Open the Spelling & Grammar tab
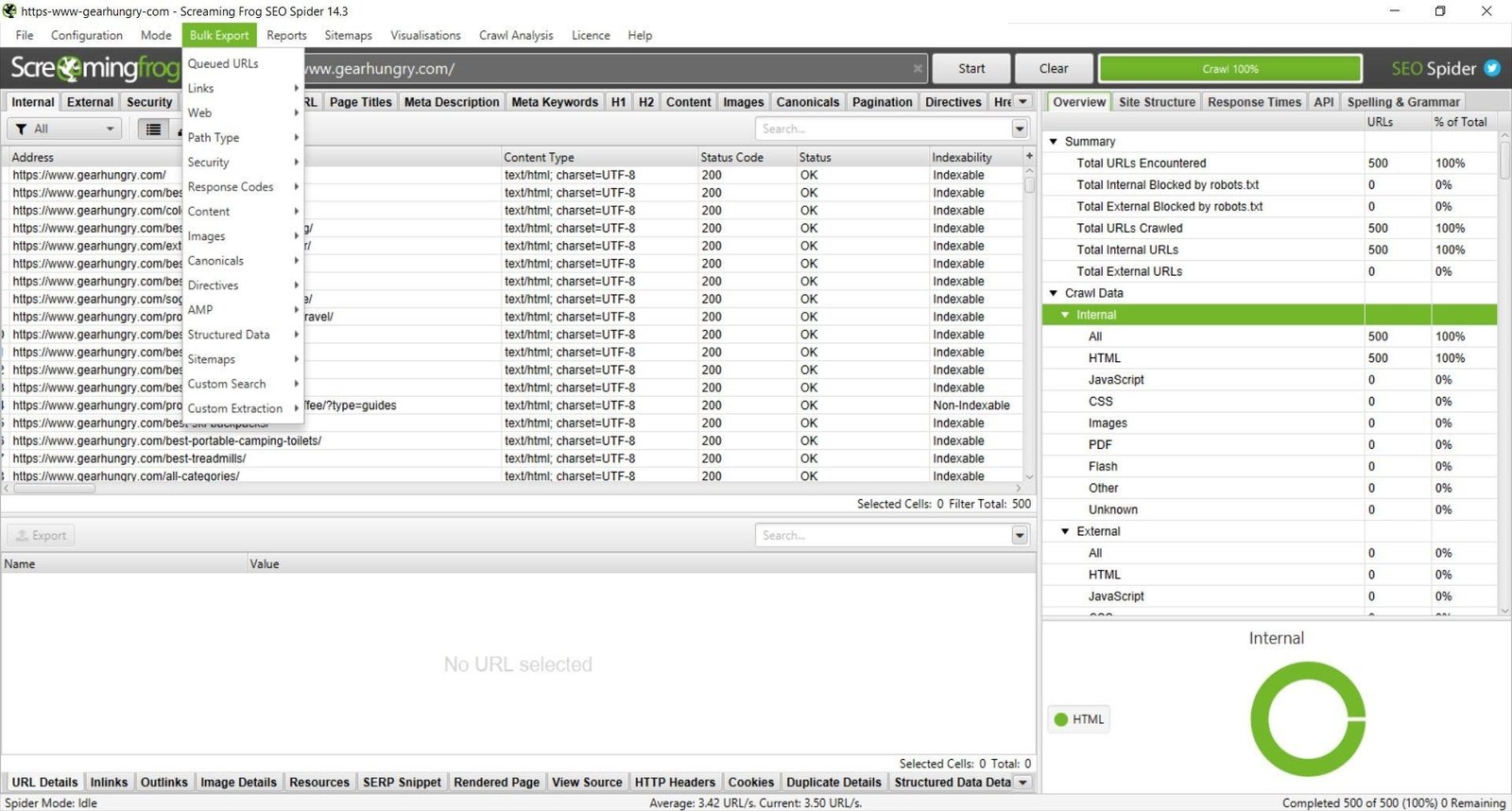The image size is (1512, 811). (x=1403, y=101)
